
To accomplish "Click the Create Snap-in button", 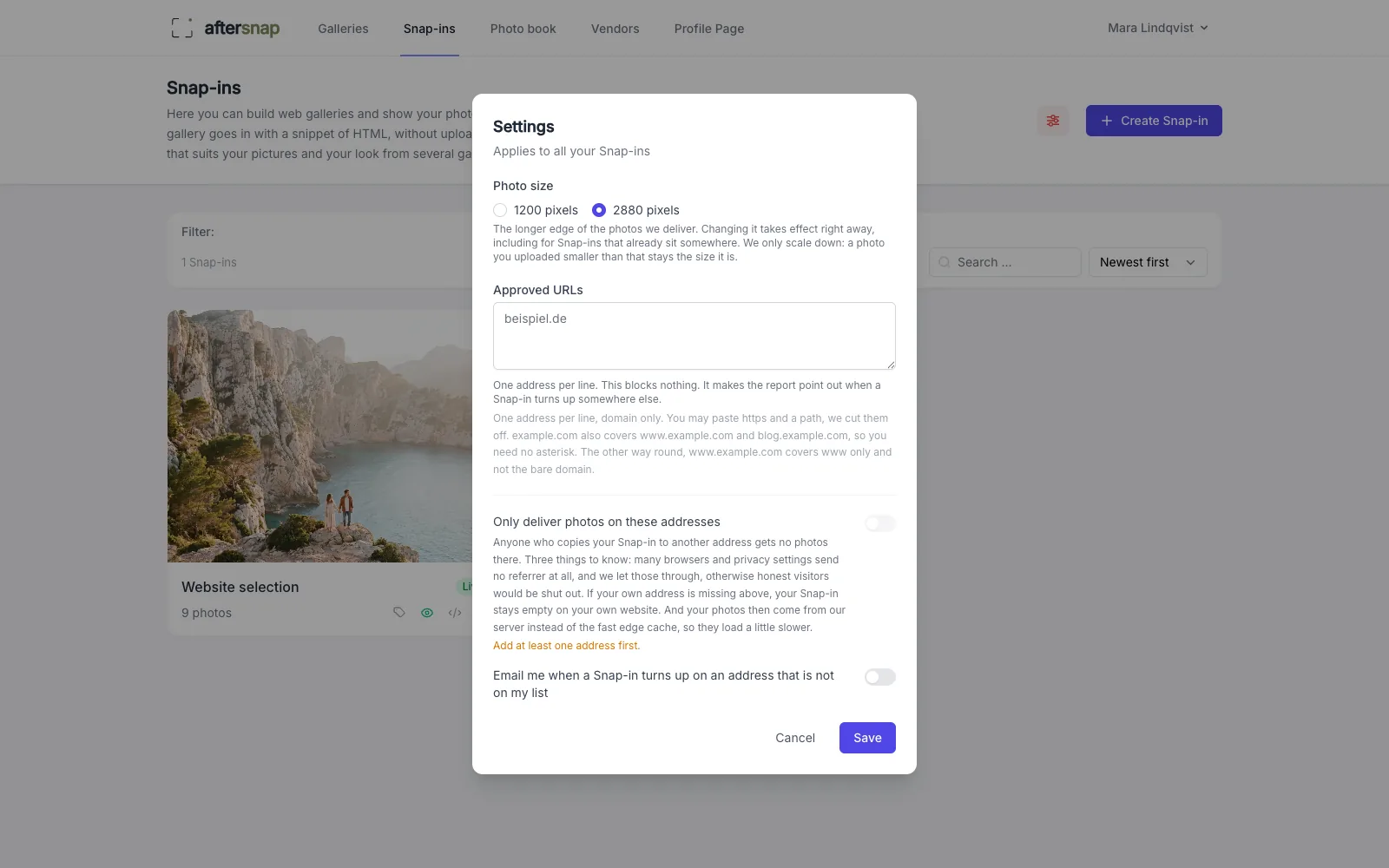I will coord(1154,121).
